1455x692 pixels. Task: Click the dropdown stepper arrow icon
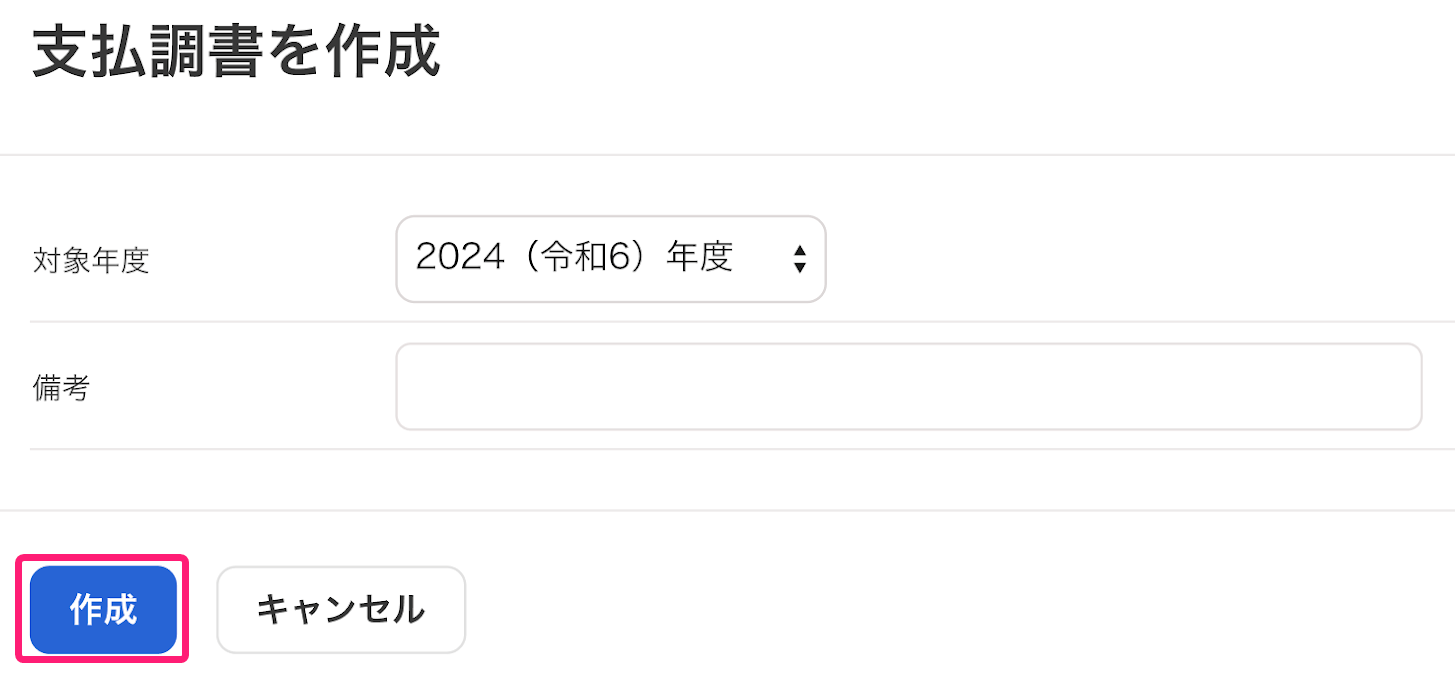799,260
